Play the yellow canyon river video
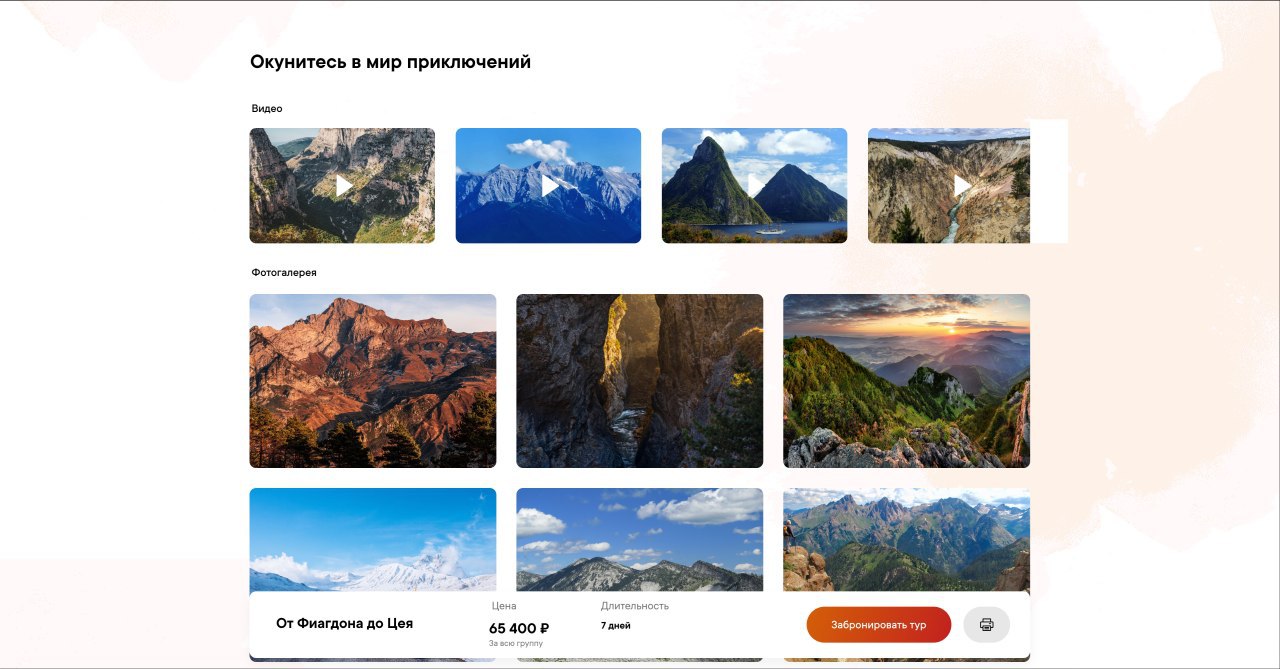The width and height of the screenshot is (1280, 669). pyautogui.click(x=949, y=186)
